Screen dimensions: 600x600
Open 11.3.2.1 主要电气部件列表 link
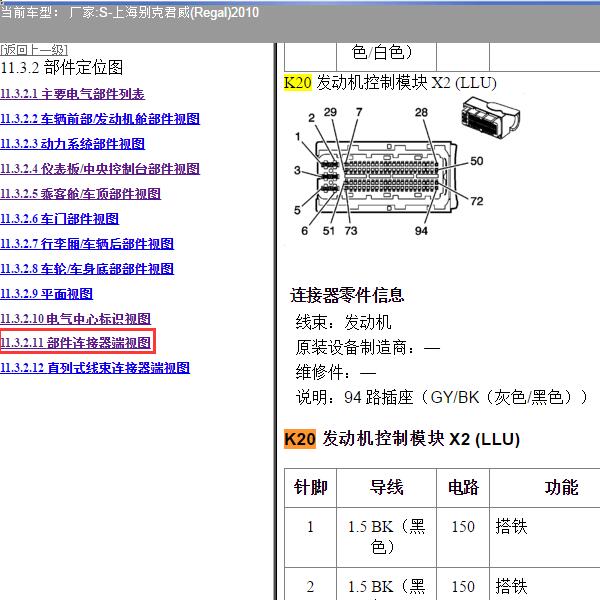coord(72,94)
